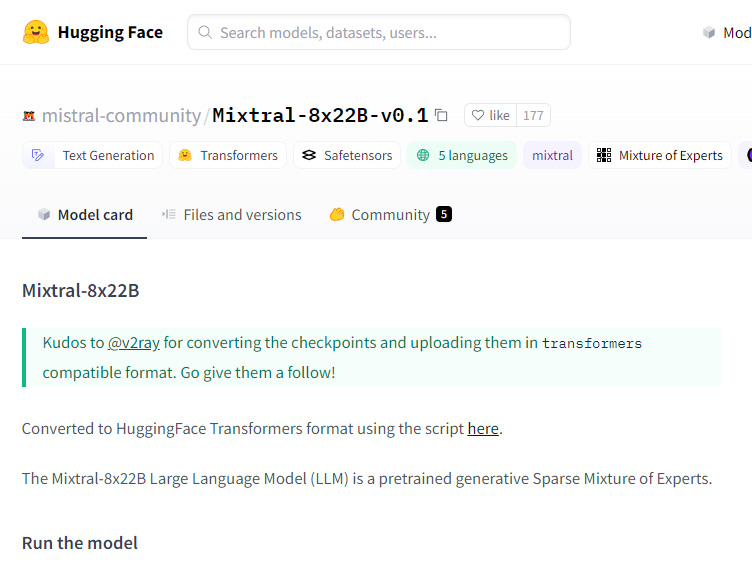View the 177 likes count
This screenshot has width=752, height=564.
(533, 116)
